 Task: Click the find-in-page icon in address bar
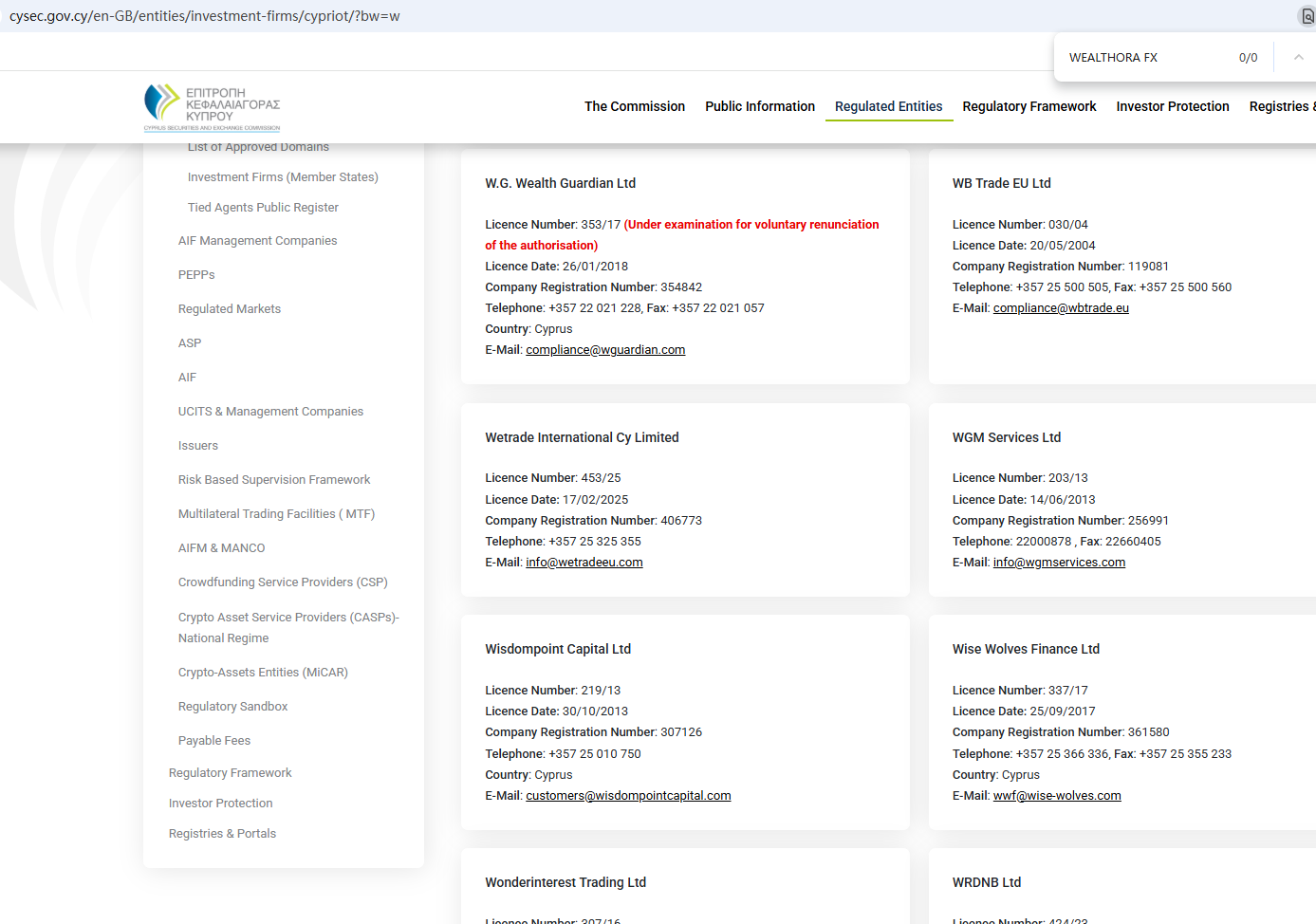[1307, 16]
